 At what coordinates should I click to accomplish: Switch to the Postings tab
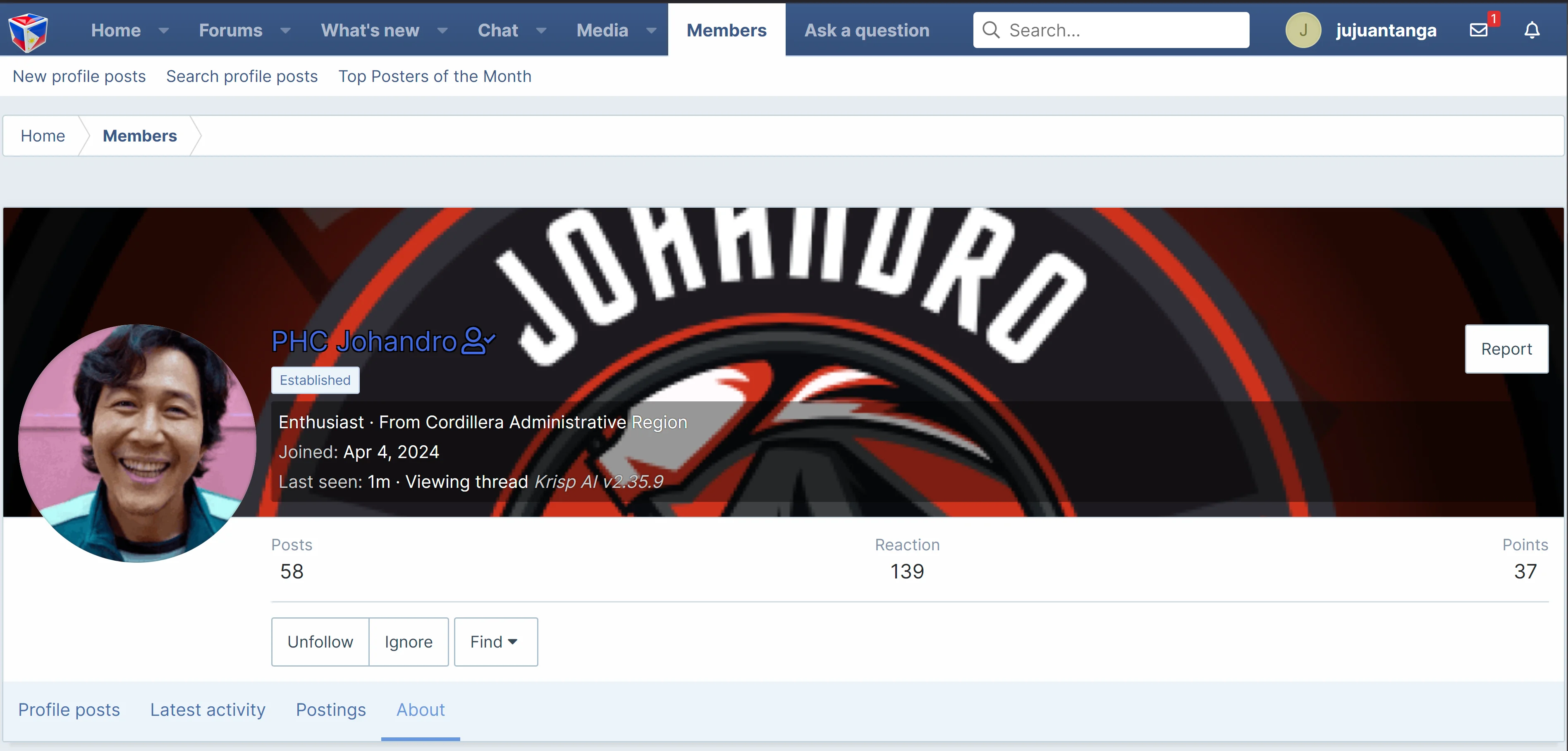coord(330,710)
